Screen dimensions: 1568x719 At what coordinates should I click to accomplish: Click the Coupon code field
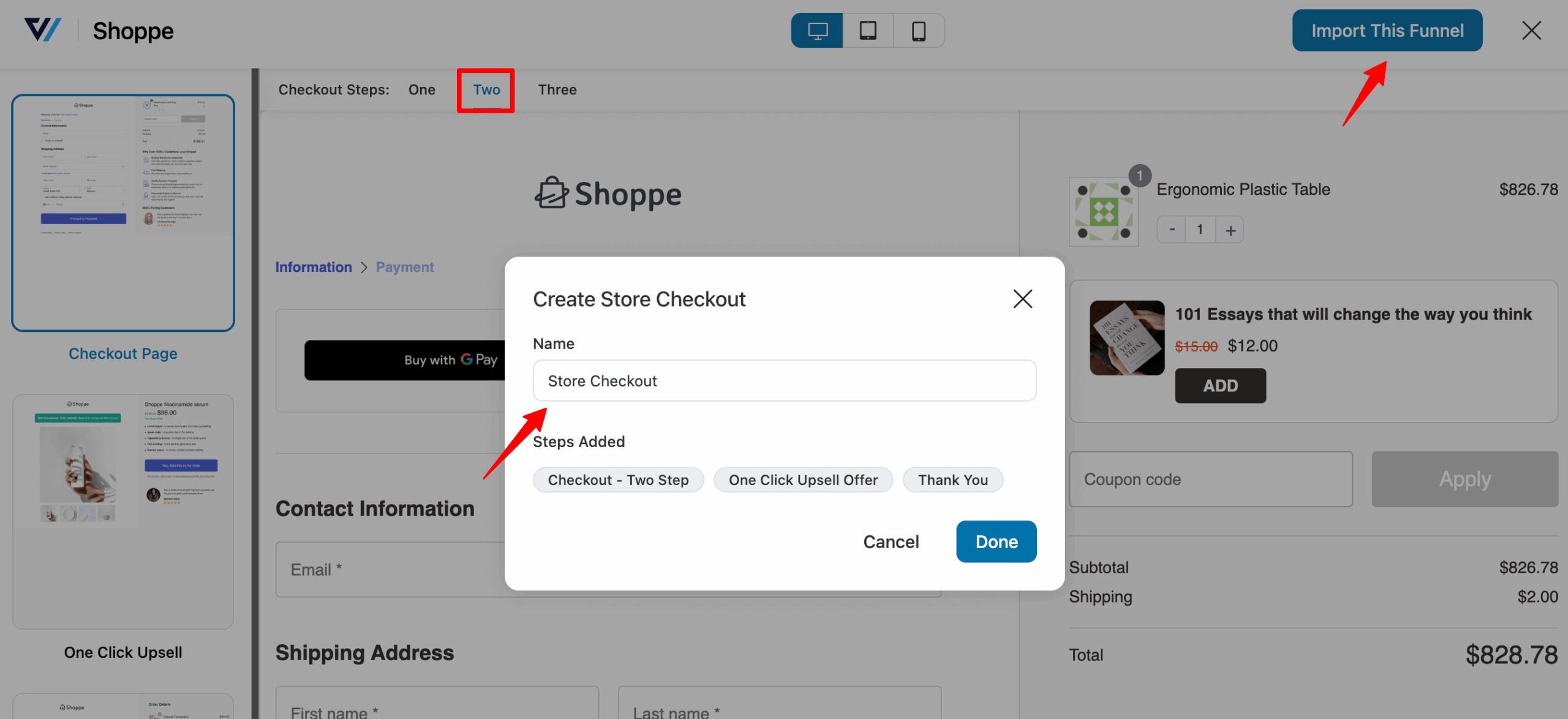(1210, 479)
